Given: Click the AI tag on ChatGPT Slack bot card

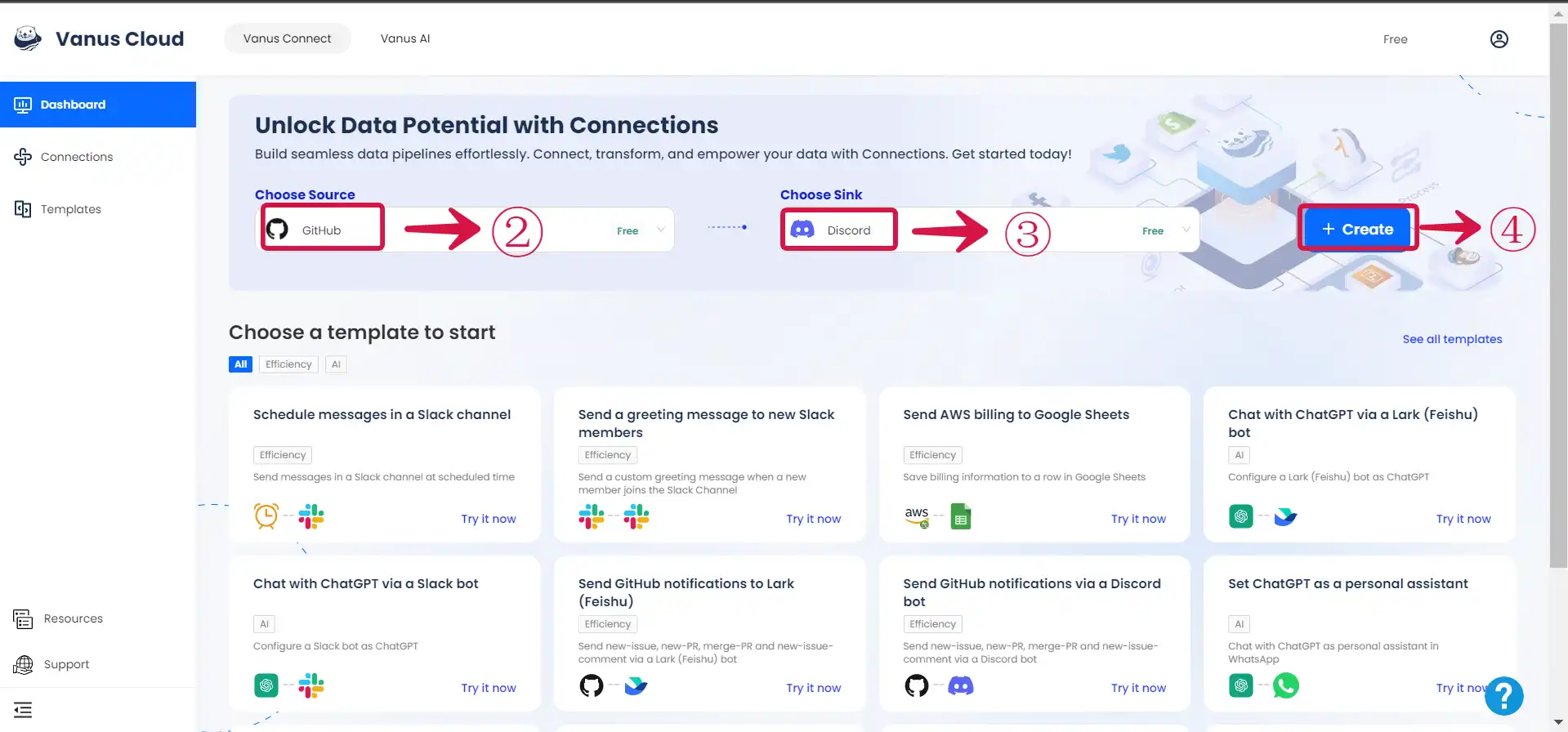Looking at the screenshot, I should (x=264, y=624).
